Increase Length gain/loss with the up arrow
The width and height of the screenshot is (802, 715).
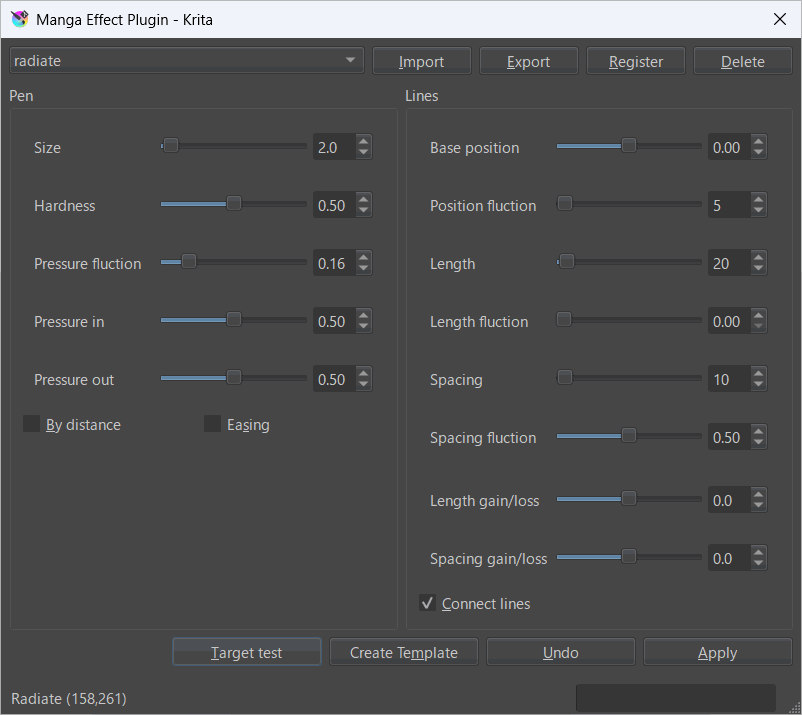coord(759,494)
